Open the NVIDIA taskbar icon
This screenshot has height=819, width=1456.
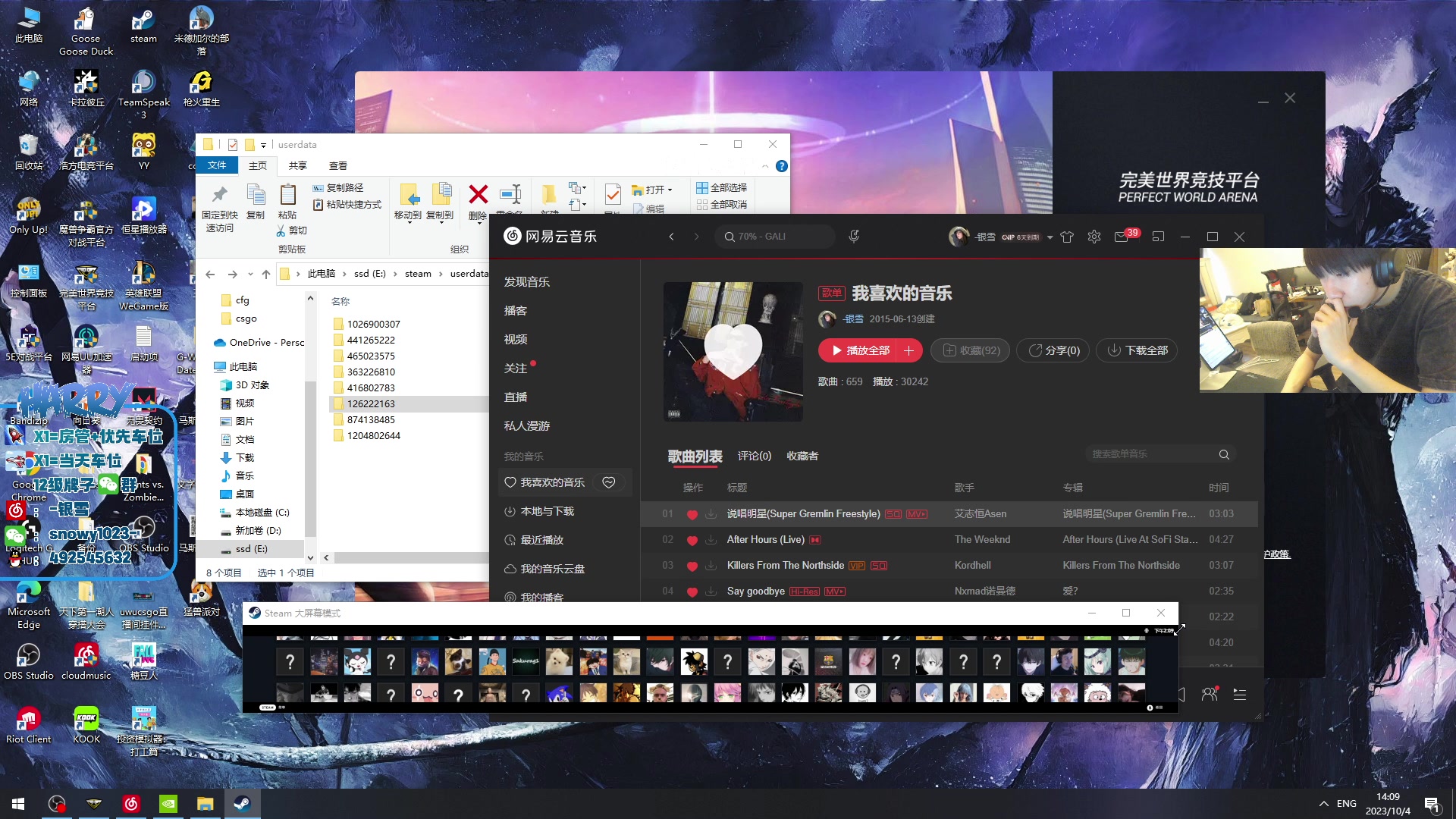[168, 804]
